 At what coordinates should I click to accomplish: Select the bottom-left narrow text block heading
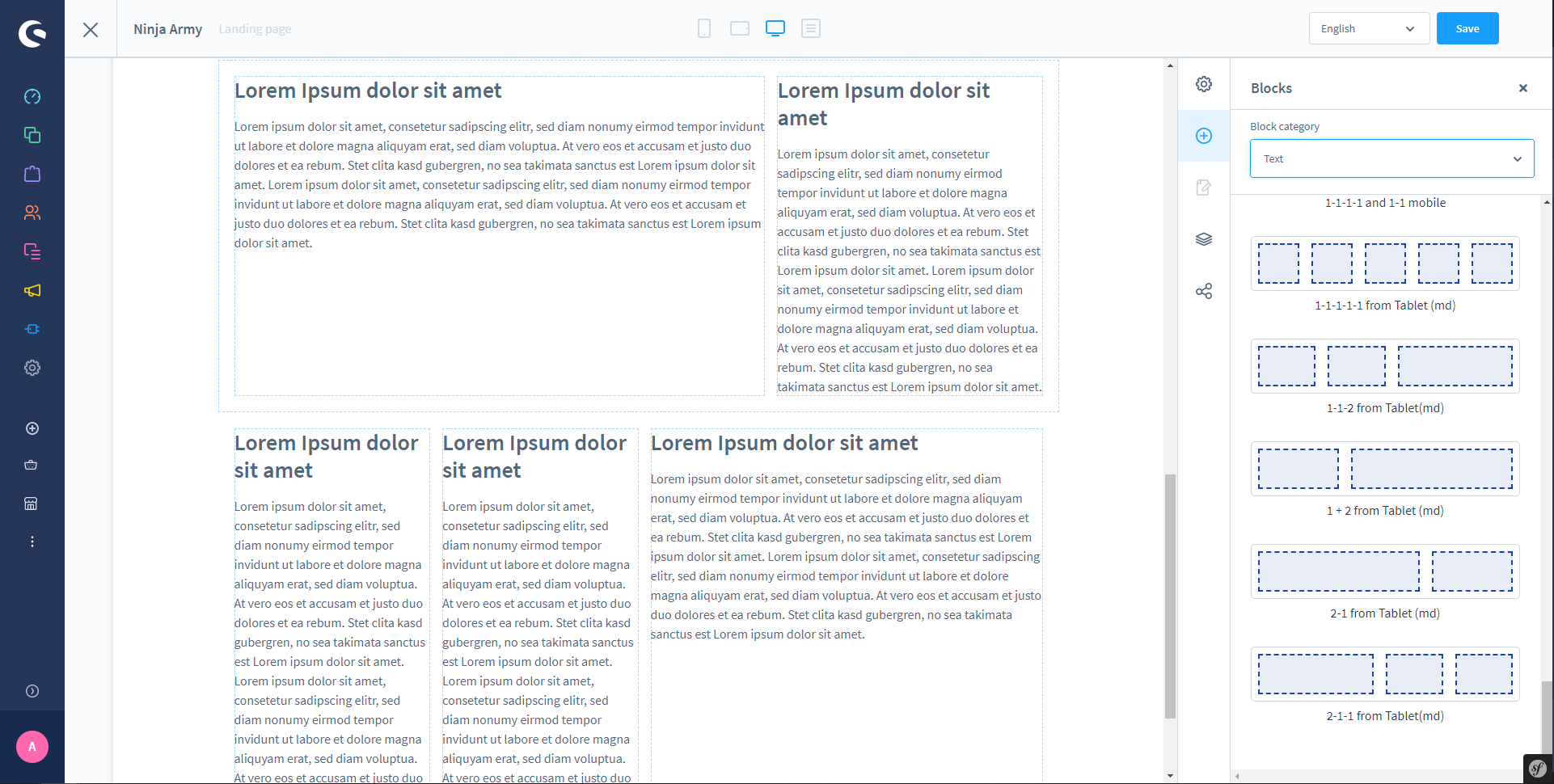click(x=326, y=457)
